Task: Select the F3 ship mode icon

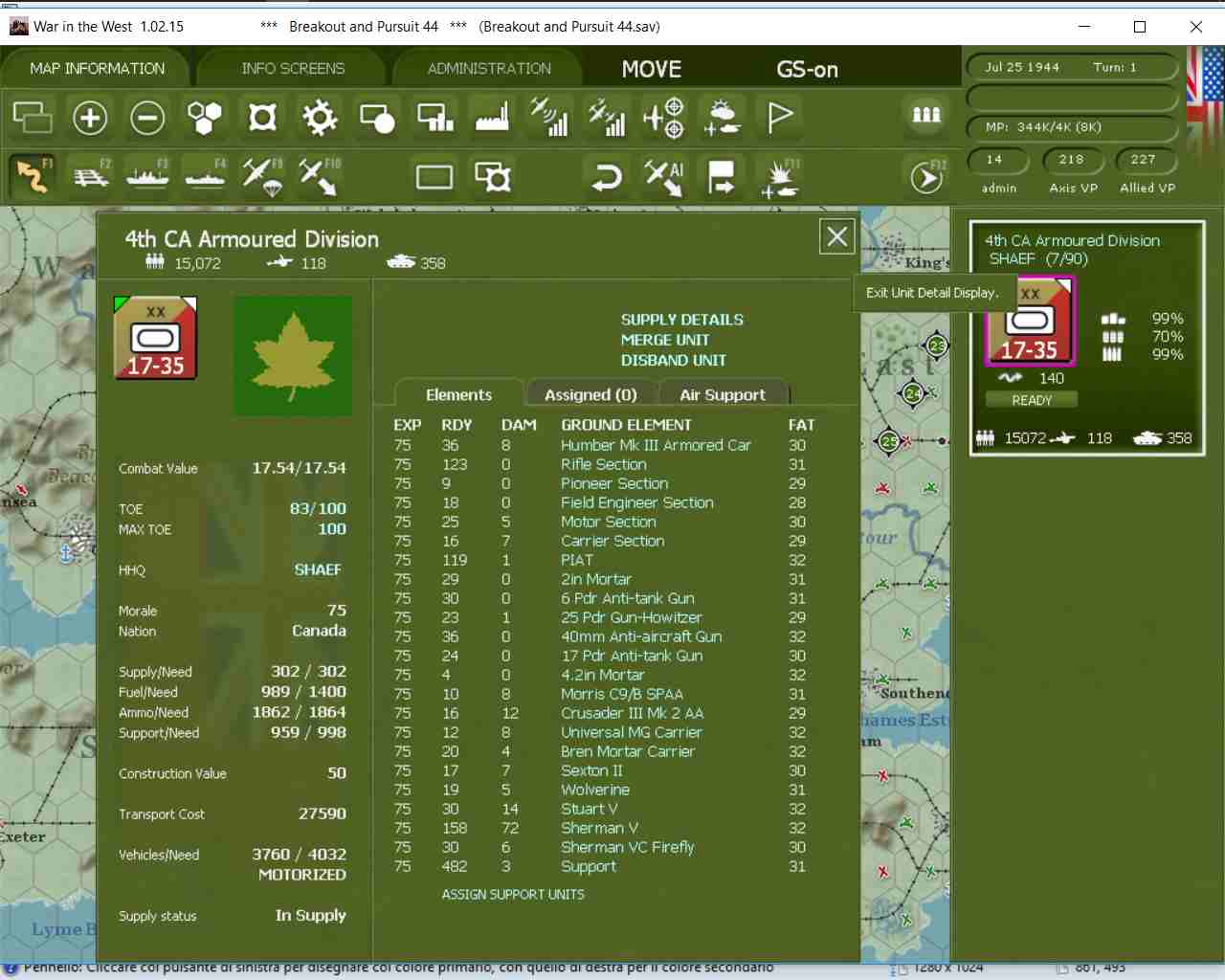Action: 148,176
